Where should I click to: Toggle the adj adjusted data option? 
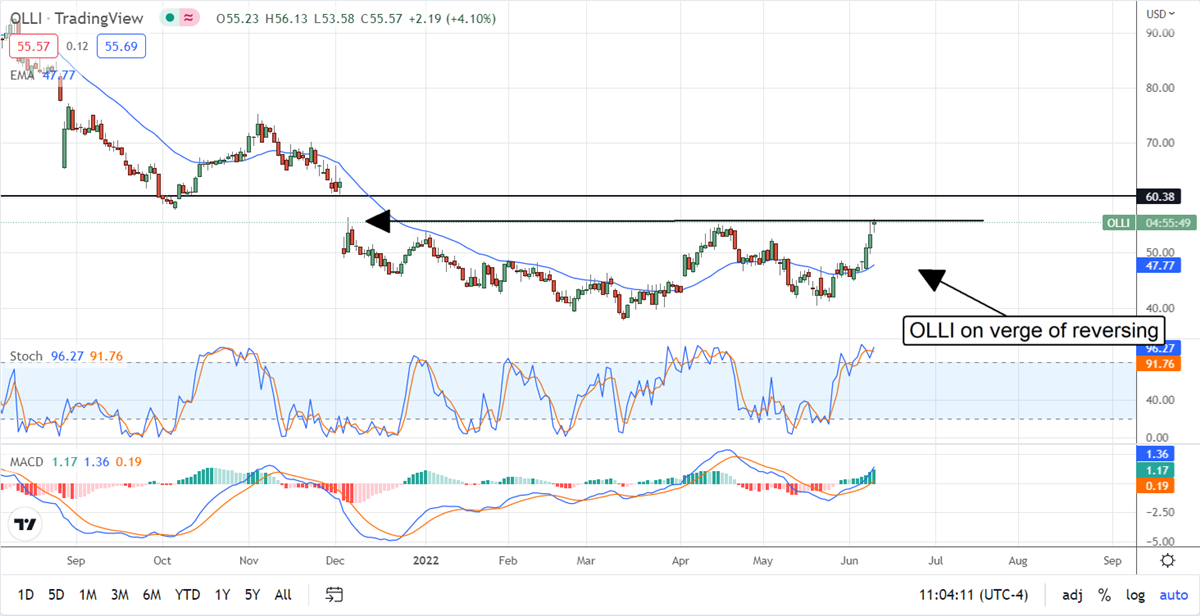pyautogui.click(x=1070, y=595)
